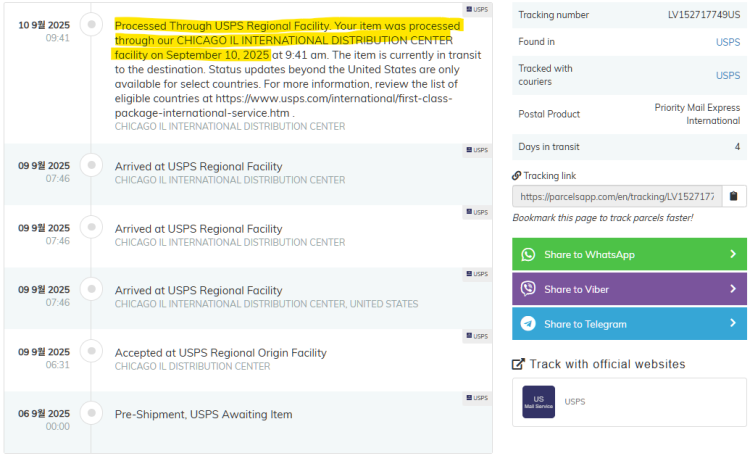Select tracking number LV152717749US

click(704, 15)
